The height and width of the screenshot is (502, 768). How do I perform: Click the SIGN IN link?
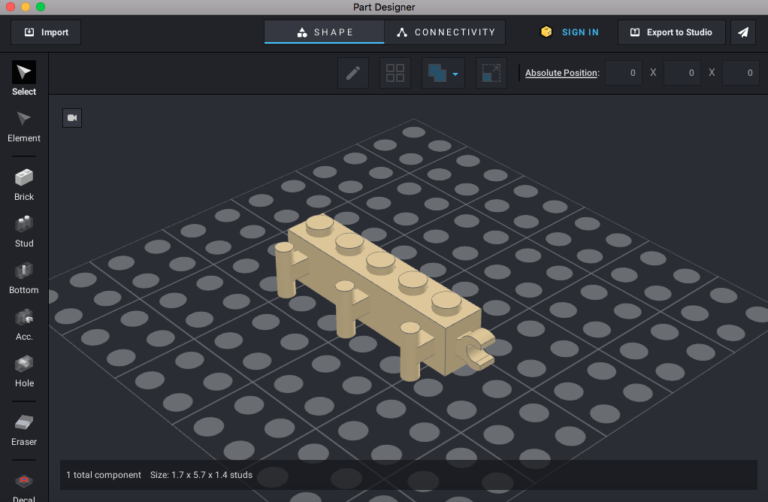(x=580, y=32)
